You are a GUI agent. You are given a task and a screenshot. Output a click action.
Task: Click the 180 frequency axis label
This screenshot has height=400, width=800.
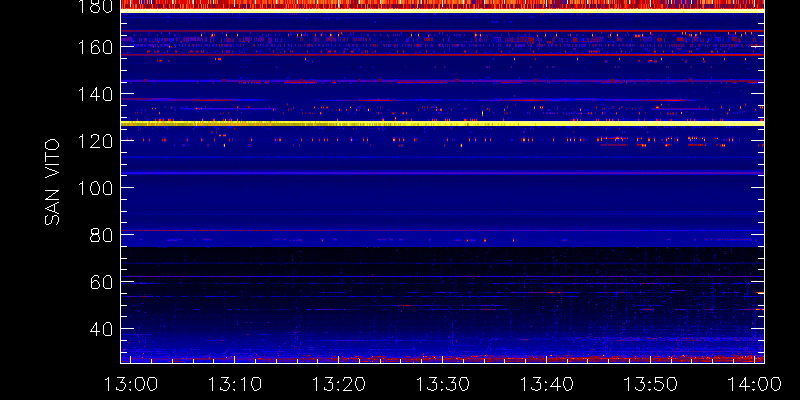pos(95,7)
